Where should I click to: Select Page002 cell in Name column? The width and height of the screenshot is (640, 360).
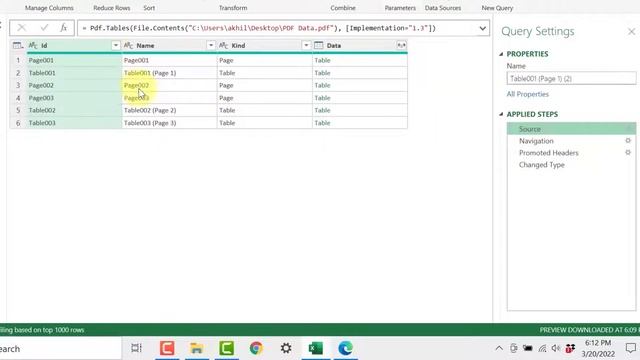(169, 85)
